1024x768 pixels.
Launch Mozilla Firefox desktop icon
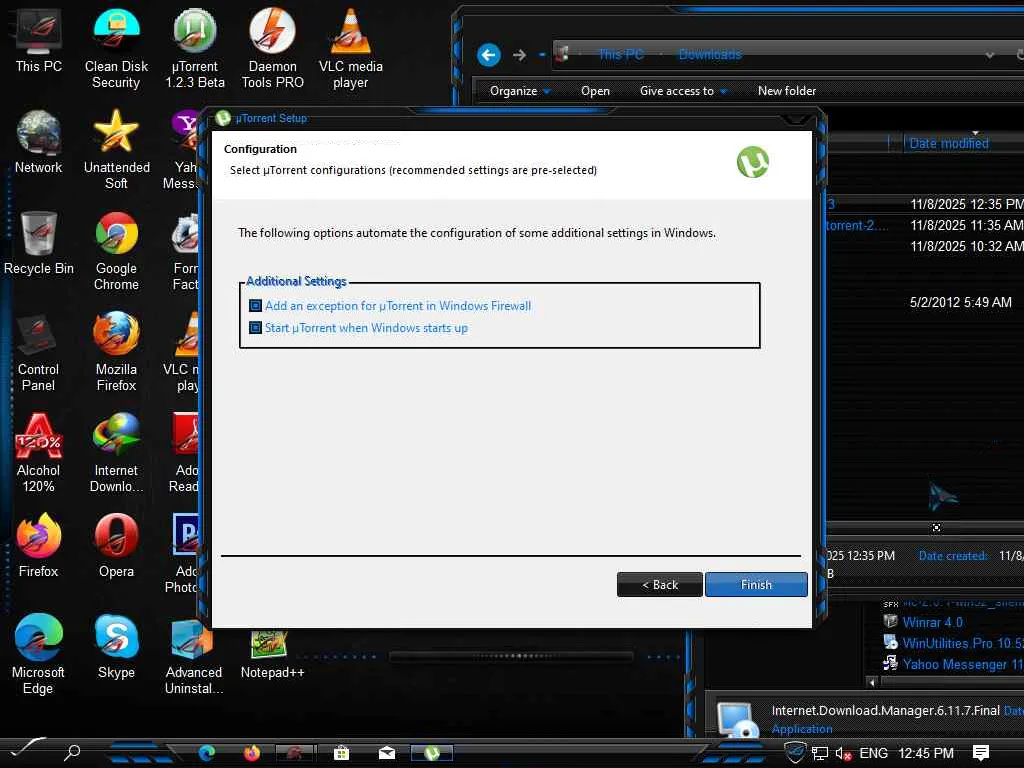coord(116,352)
